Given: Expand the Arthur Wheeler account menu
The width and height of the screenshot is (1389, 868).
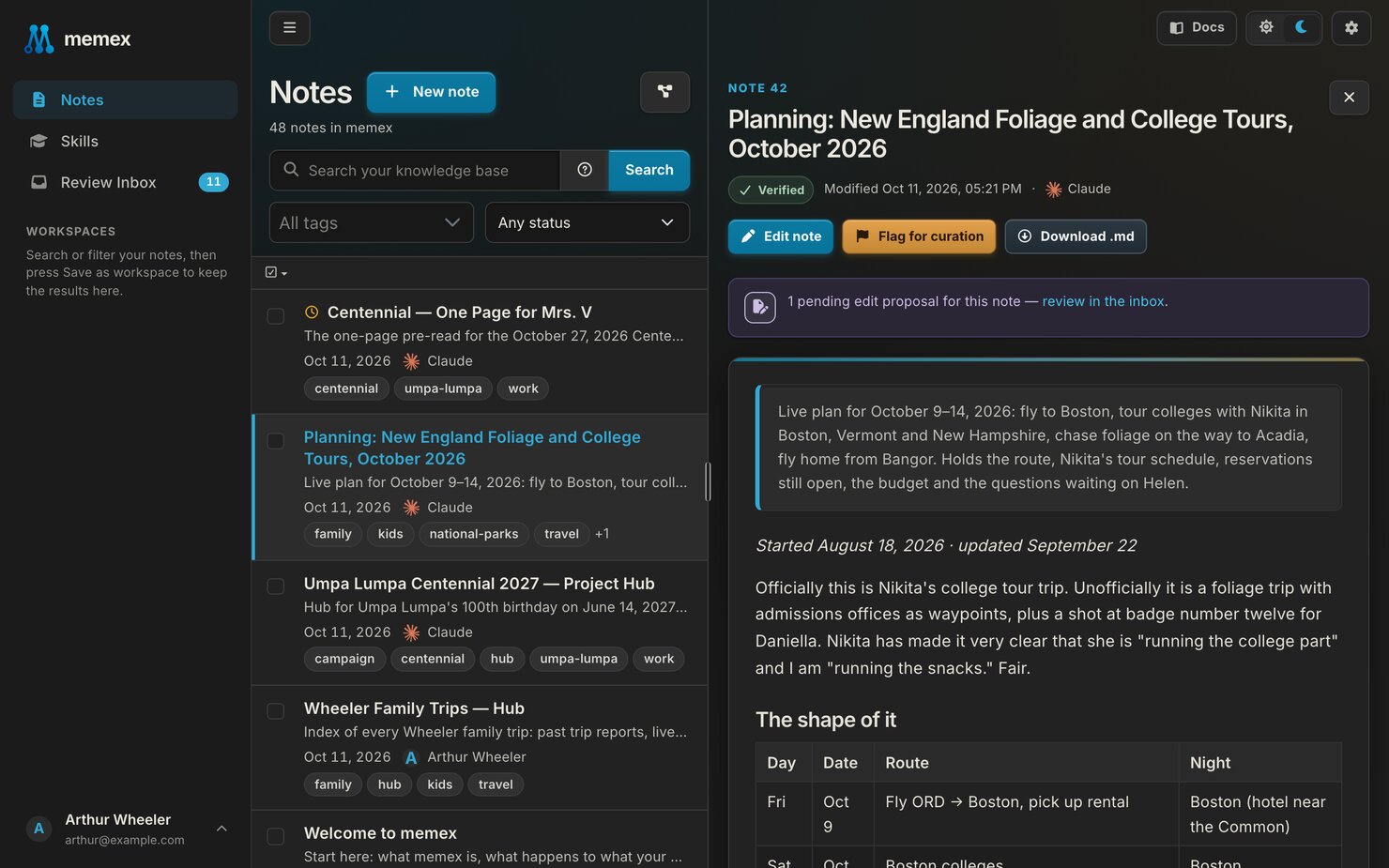Looking at the screenshot, I should coord(221,829).
